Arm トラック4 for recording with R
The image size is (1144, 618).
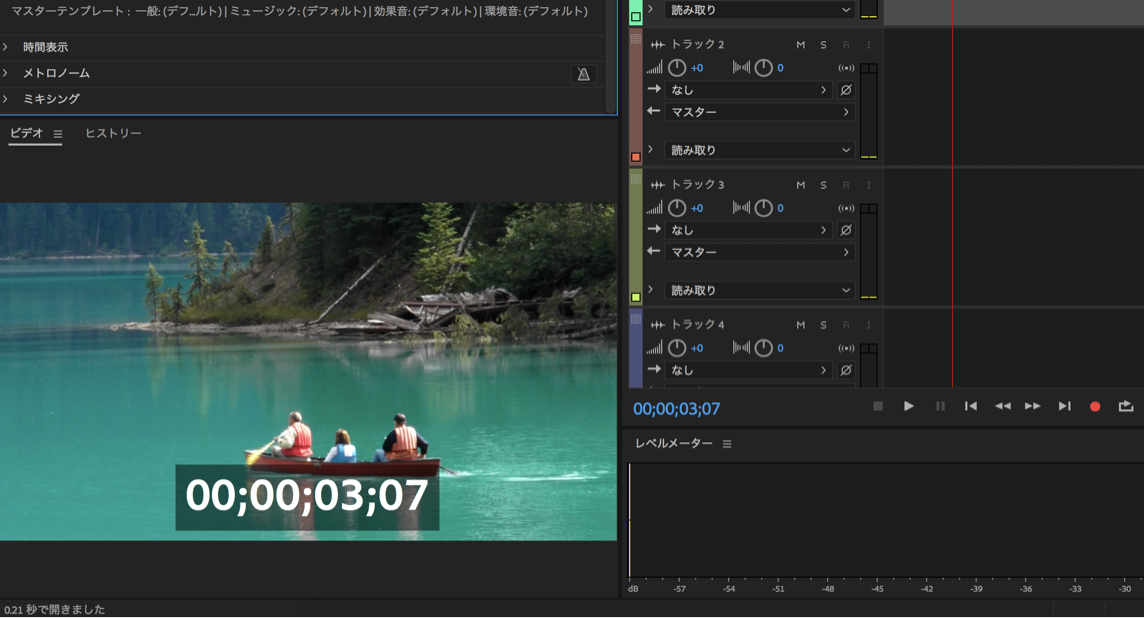click(845, 324)
